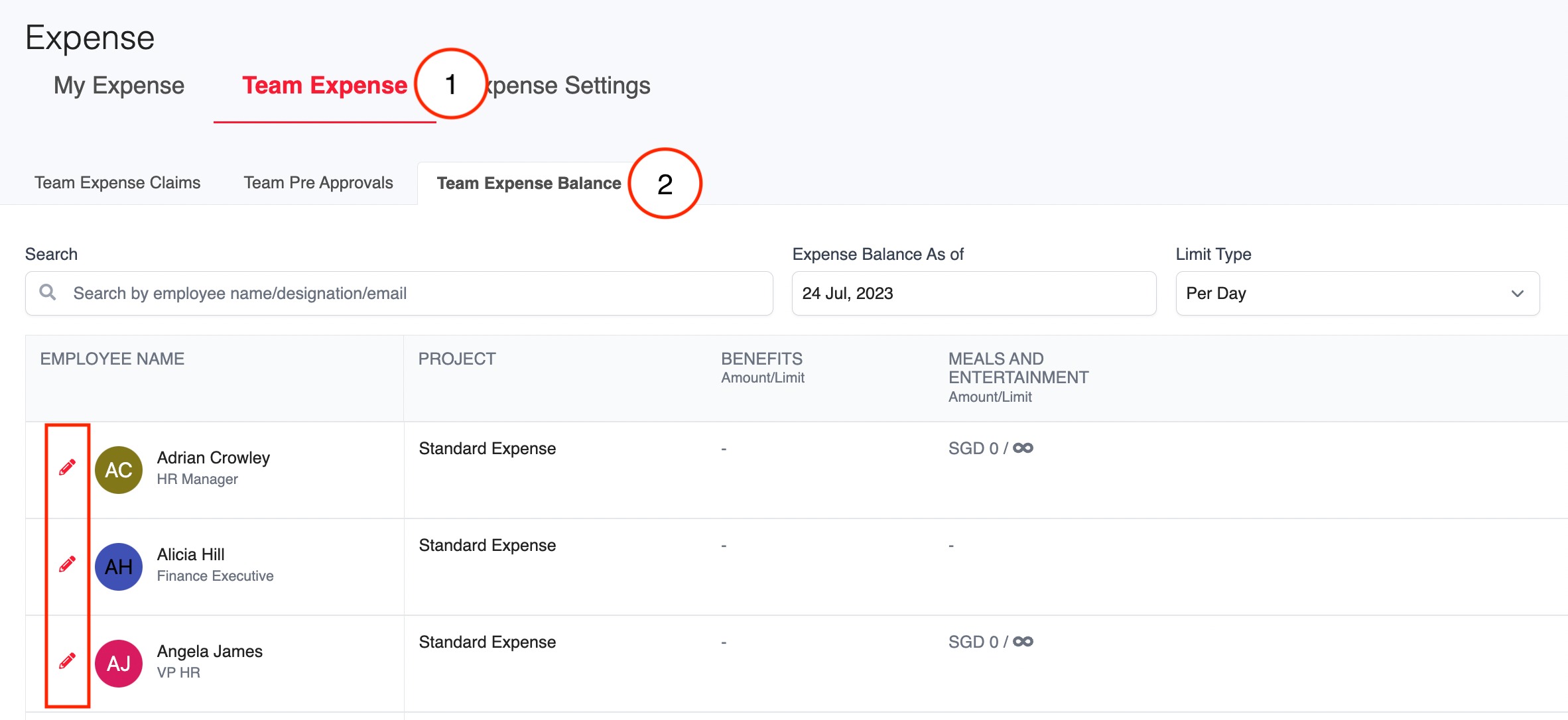Select the Team Expense tab
The width and height of the screenshot is (1568, 720).
pos(324,86)
